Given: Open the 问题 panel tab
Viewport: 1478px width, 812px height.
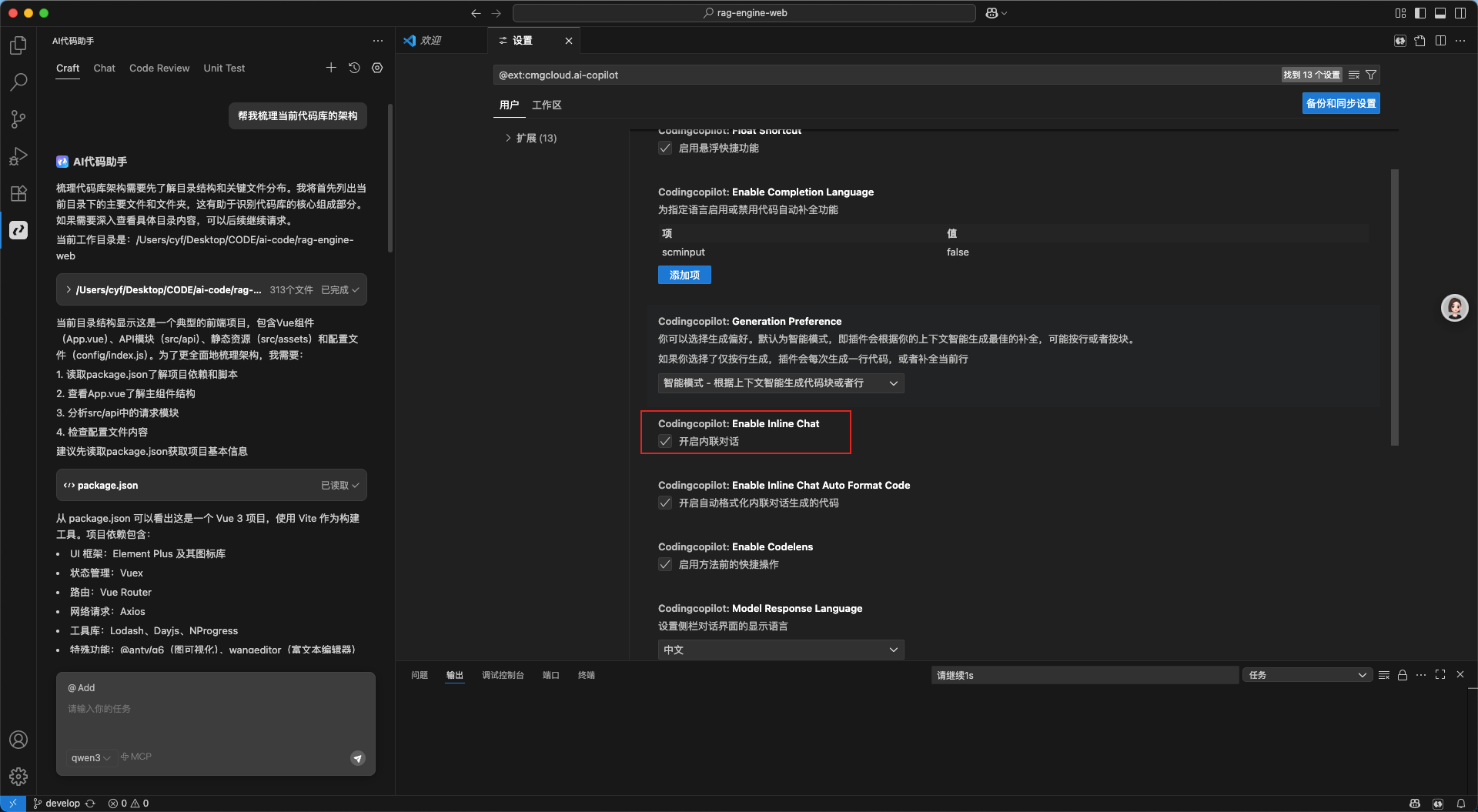Looking at the screenshot, I should tap(420, 675).
